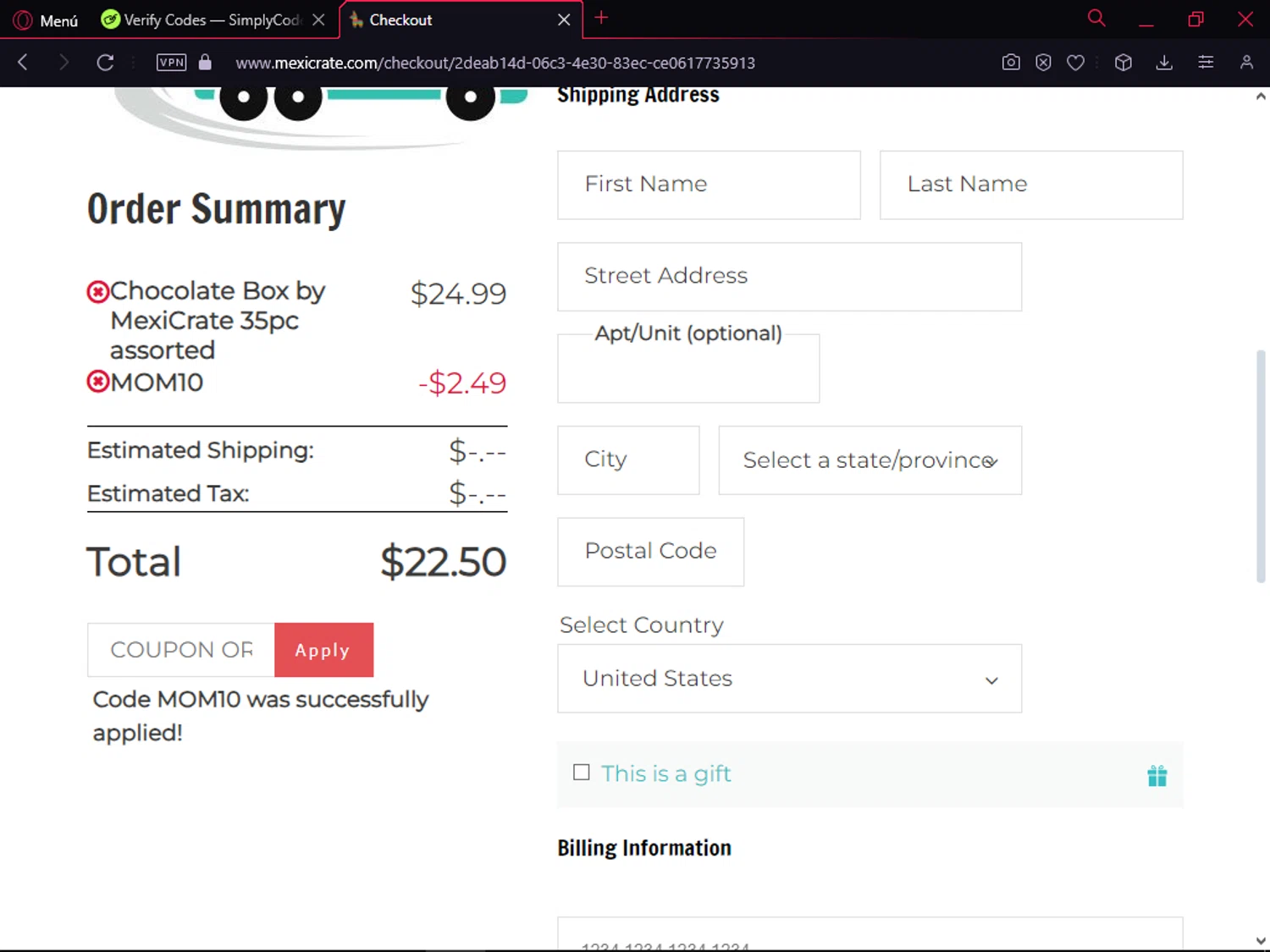1270x952 pixels.
Task: Click the Estimated Tax label
Action: pyautogui.click(x=168, y=493)
